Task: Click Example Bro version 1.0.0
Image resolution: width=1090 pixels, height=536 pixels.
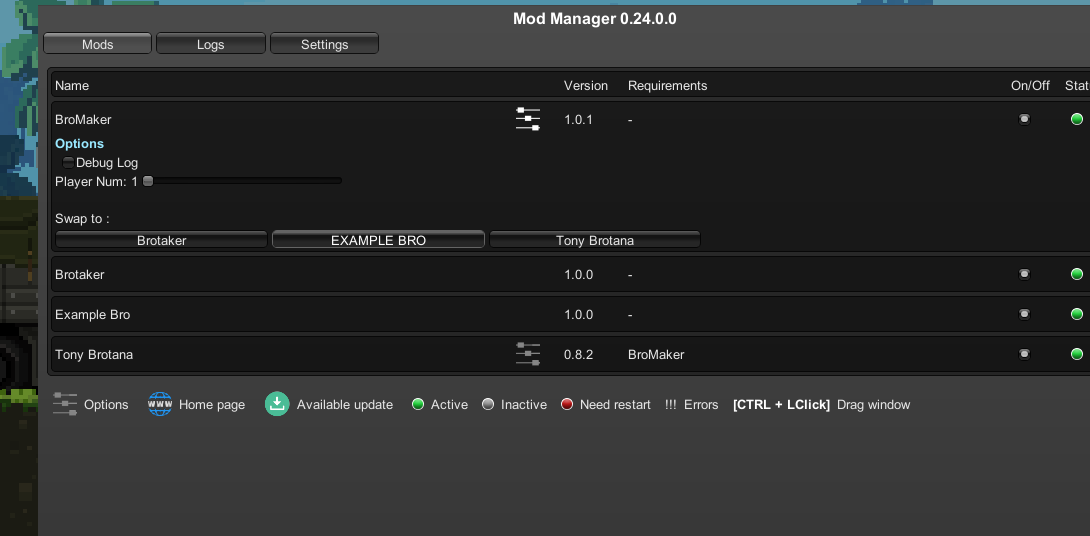Action: [578, 314]
